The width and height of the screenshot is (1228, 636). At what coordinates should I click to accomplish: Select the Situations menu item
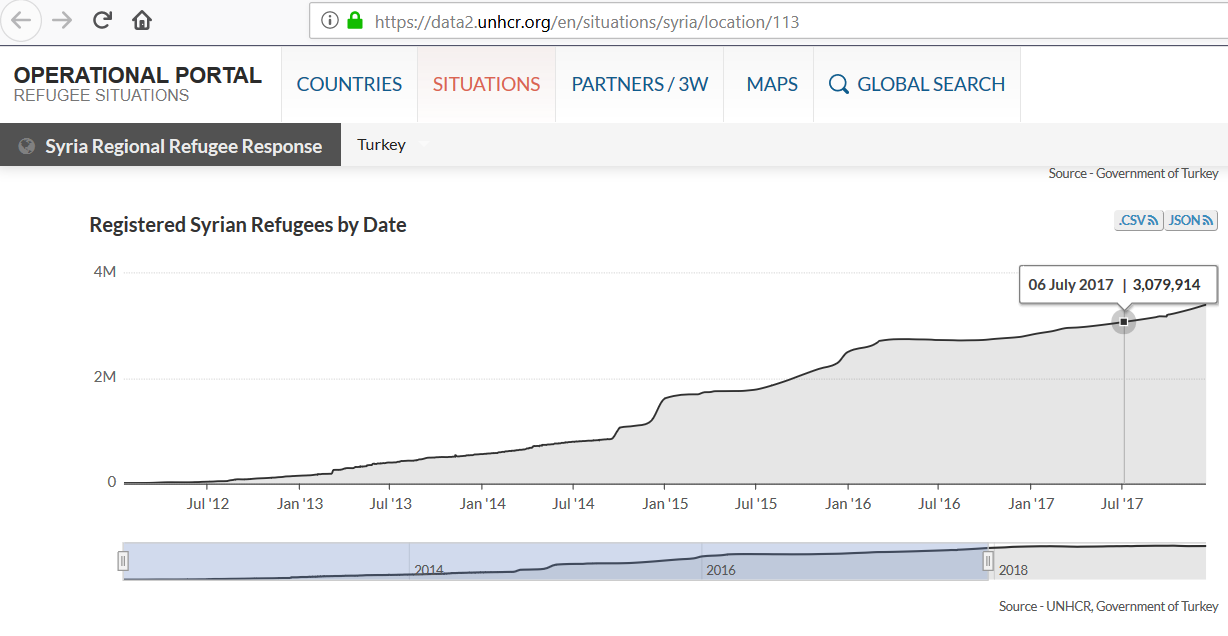486,85
